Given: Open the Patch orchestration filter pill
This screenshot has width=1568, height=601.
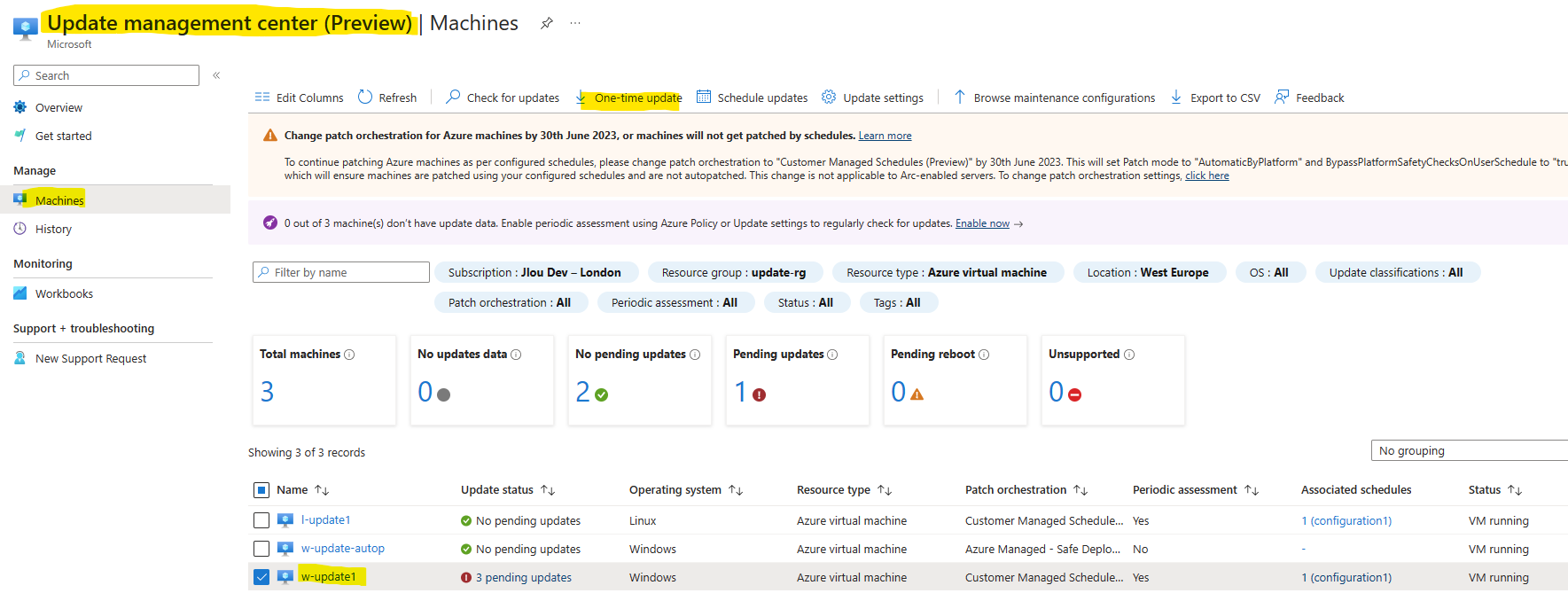Looking at the screenshot, I should tap(510, 302).
